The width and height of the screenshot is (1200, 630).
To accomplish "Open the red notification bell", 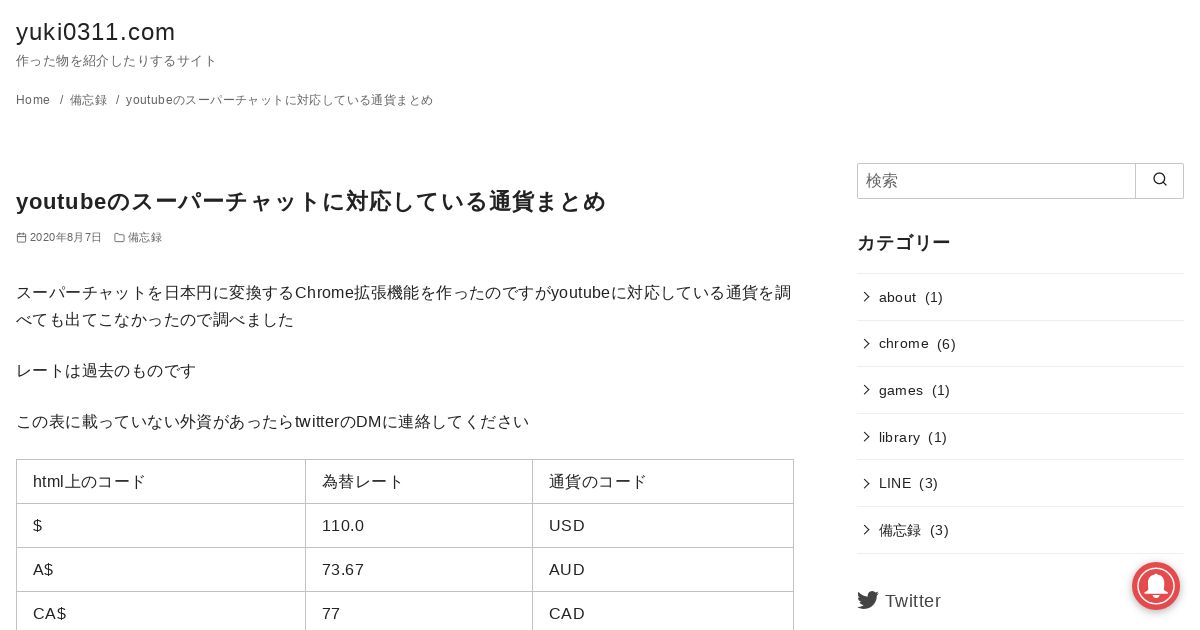I will point(1156,586).
